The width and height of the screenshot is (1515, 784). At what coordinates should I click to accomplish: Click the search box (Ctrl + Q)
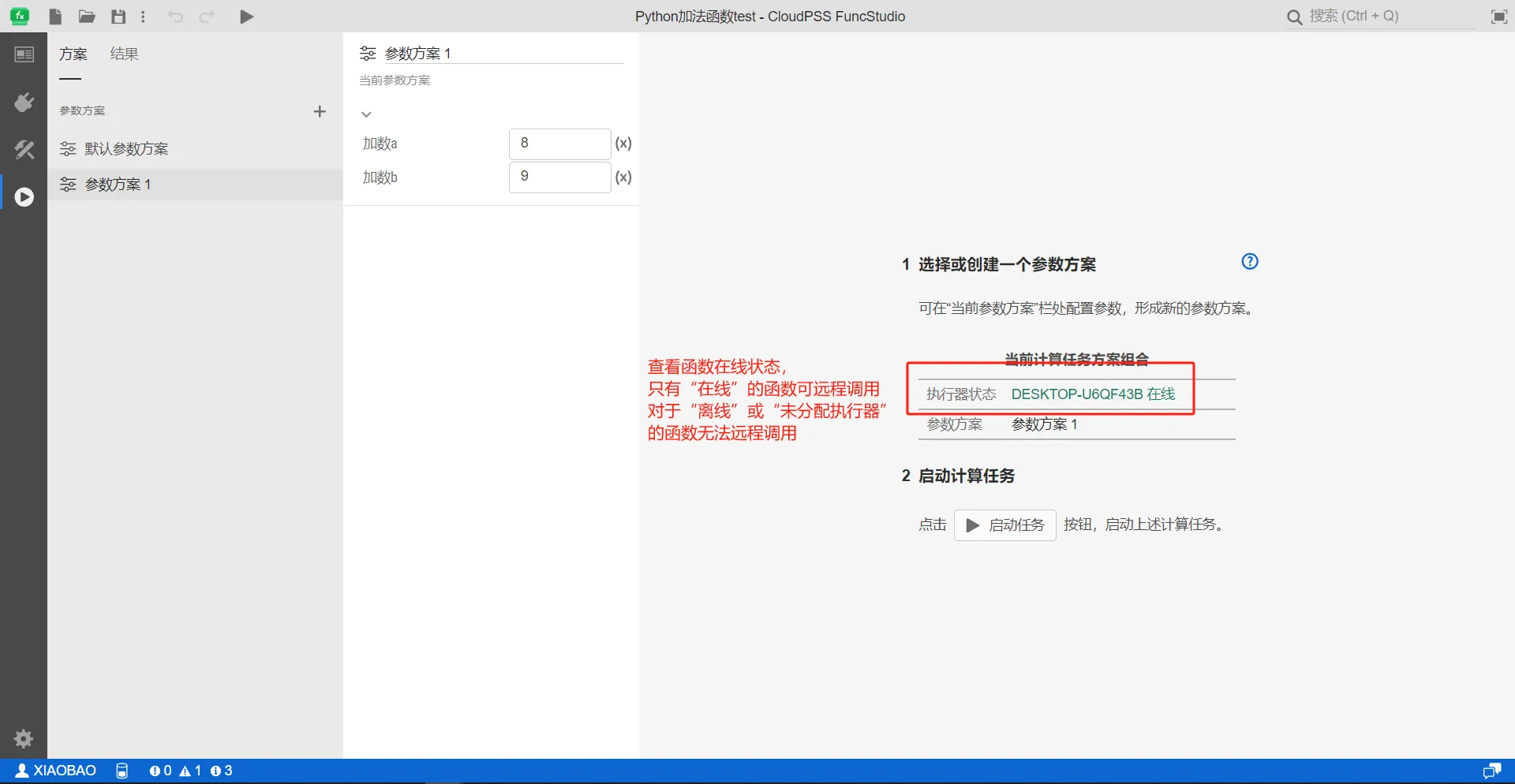(x=1381, y=17)
